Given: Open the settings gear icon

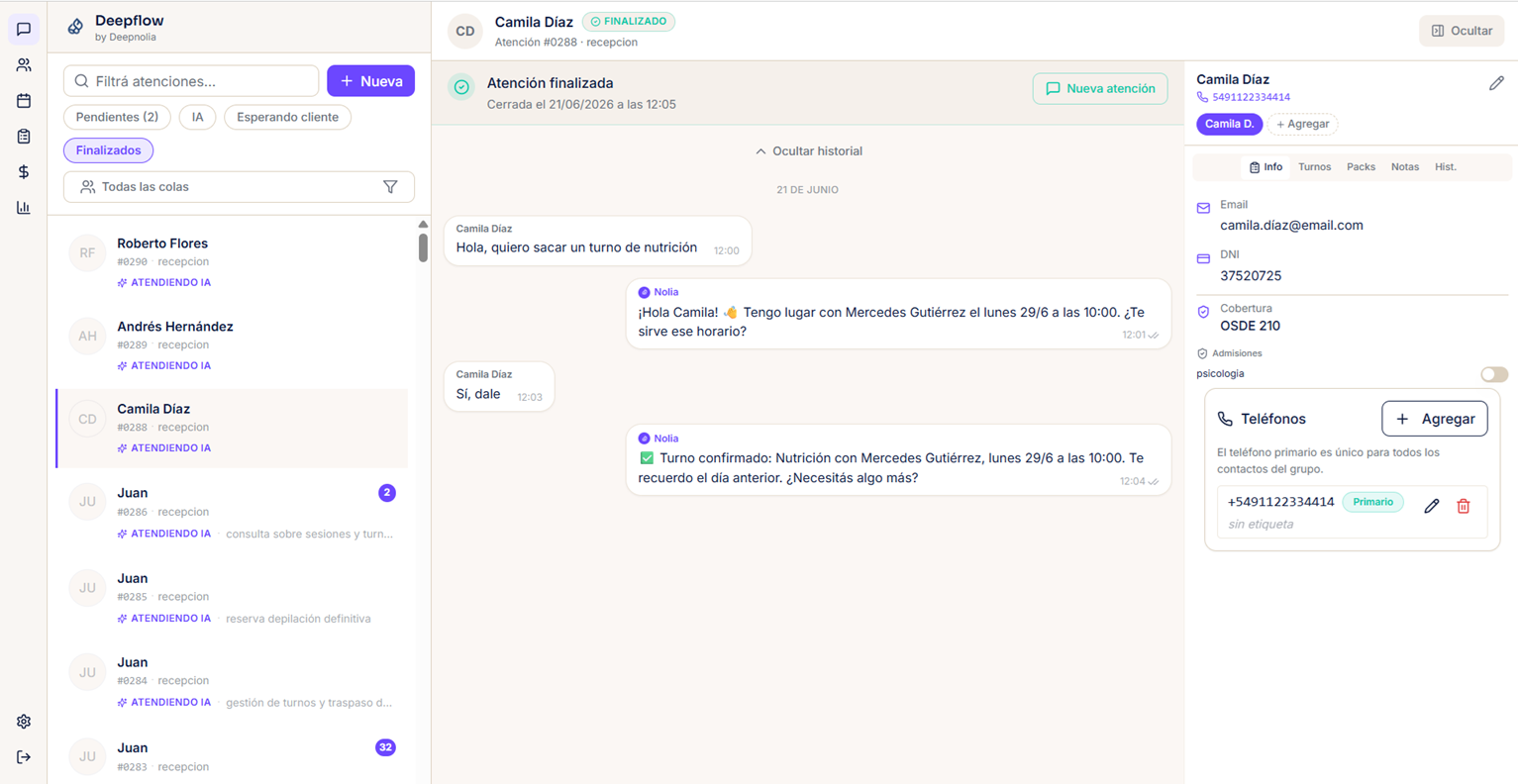Looking at the screenshot, I should pyautogui.click(x=24, y=722).
